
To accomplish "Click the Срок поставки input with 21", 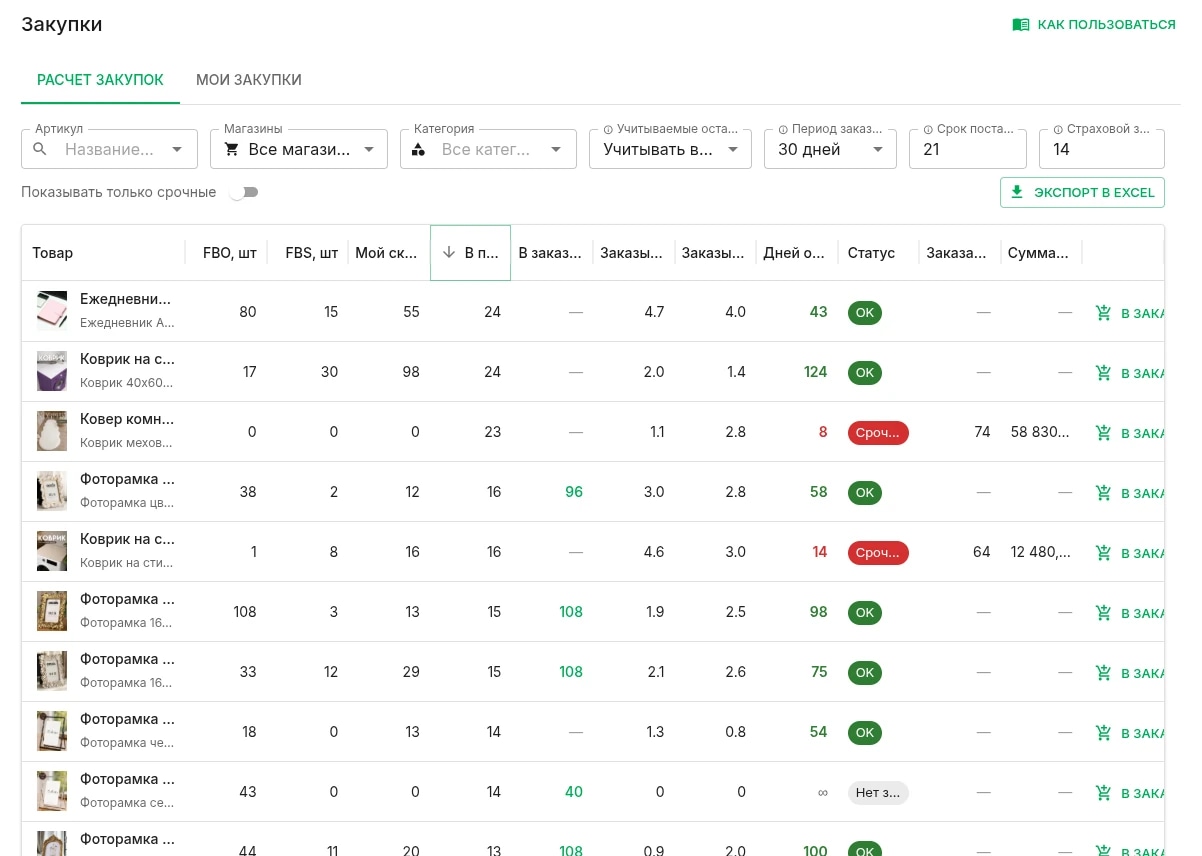I will click(968, 149).
